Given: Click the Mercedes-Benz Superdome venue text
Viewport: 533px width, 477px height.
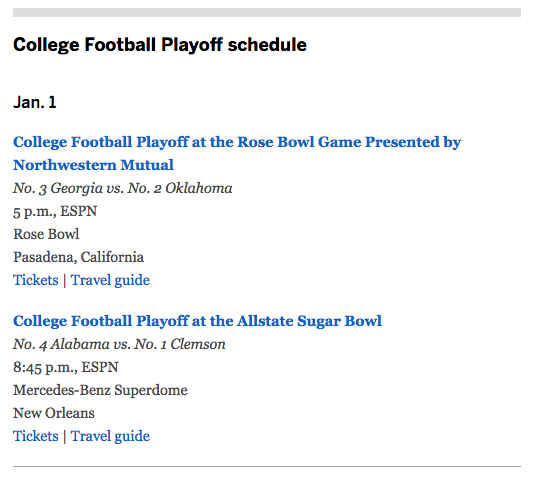Looking at the screenshot, I should pyautogui.click(x=100, y=390).
